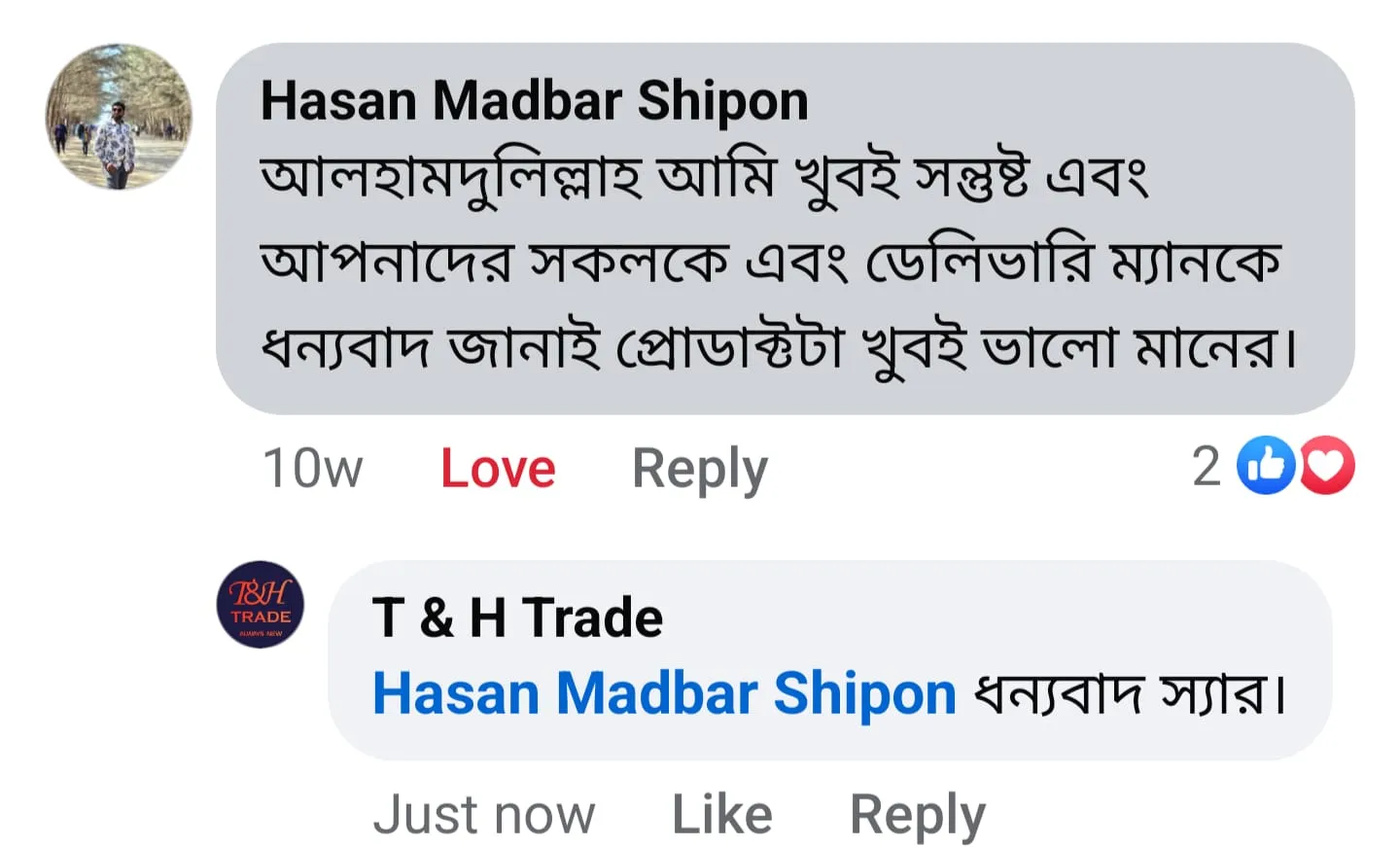Viewport: 1400px width, 847px height.
Task: Click the blue thumbs-up reaction icon
Action: pyautogui.click(x=1265, y=466)
